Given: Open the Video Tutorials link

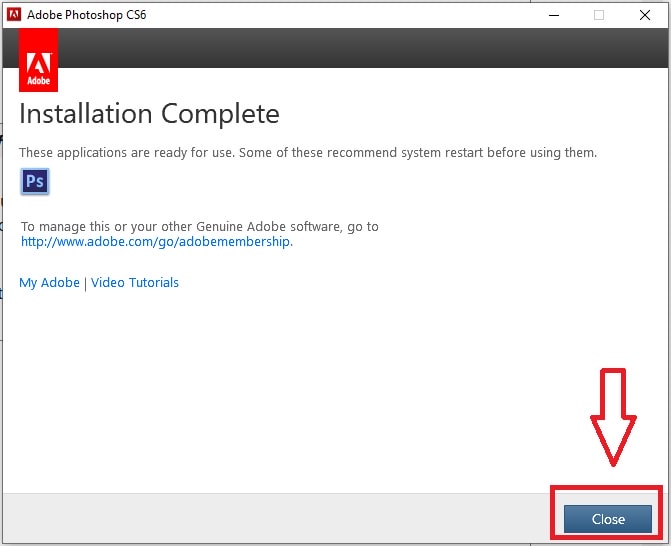Looking at the screenshot, I should coord(134,283).
